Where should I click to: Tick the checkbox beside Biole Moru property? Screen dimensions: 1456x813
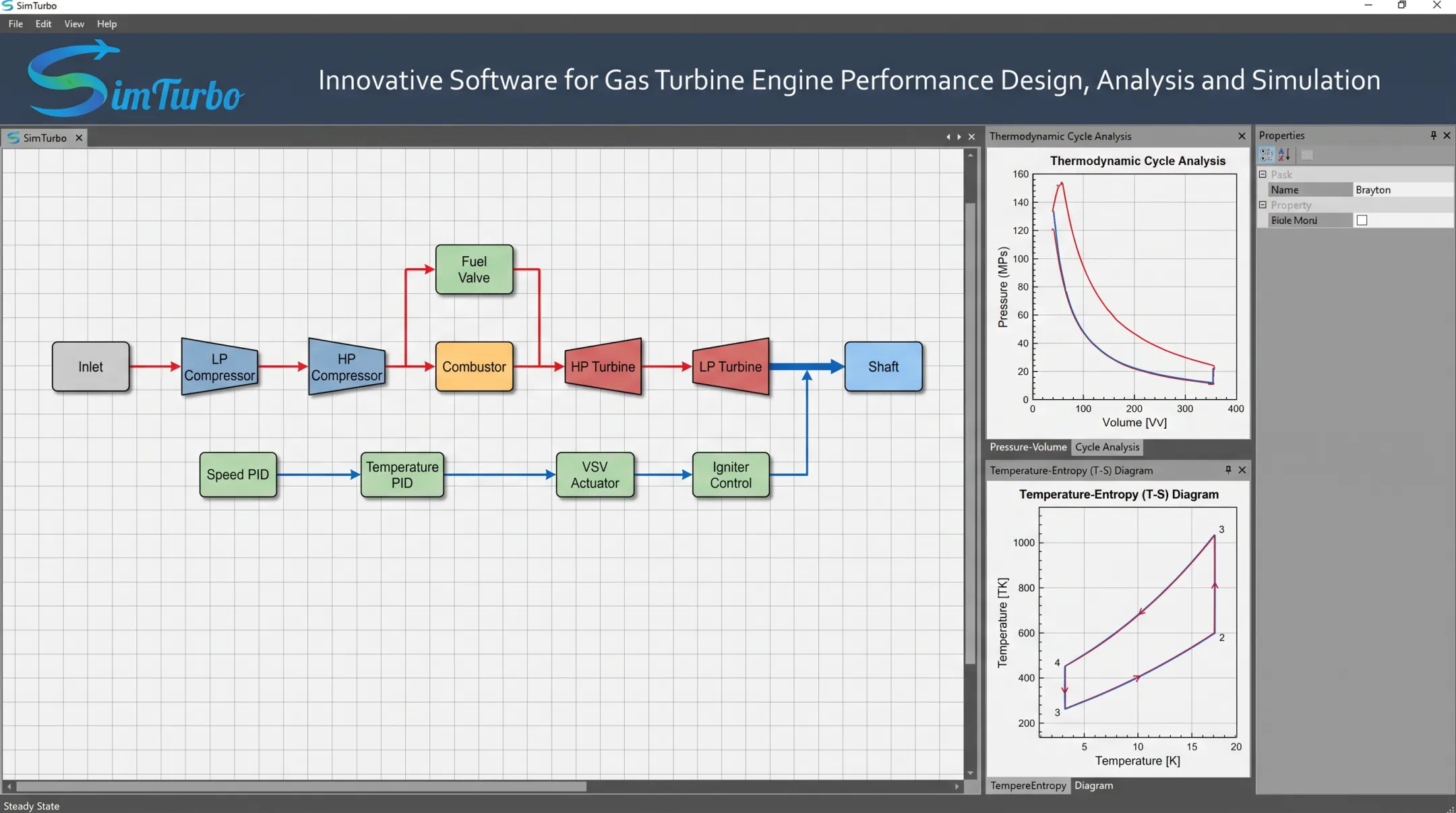[x=1362, y=220]
